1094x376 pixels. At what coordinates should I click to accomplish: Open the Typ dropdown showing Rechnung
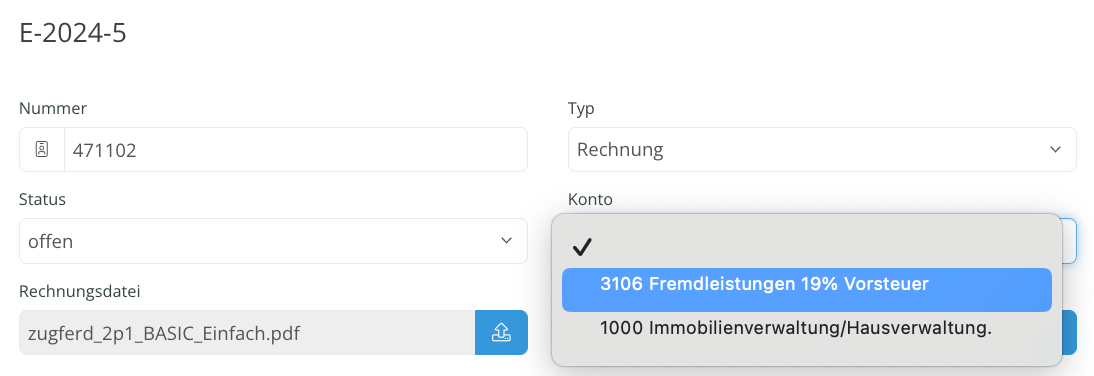tap(822, 149)
